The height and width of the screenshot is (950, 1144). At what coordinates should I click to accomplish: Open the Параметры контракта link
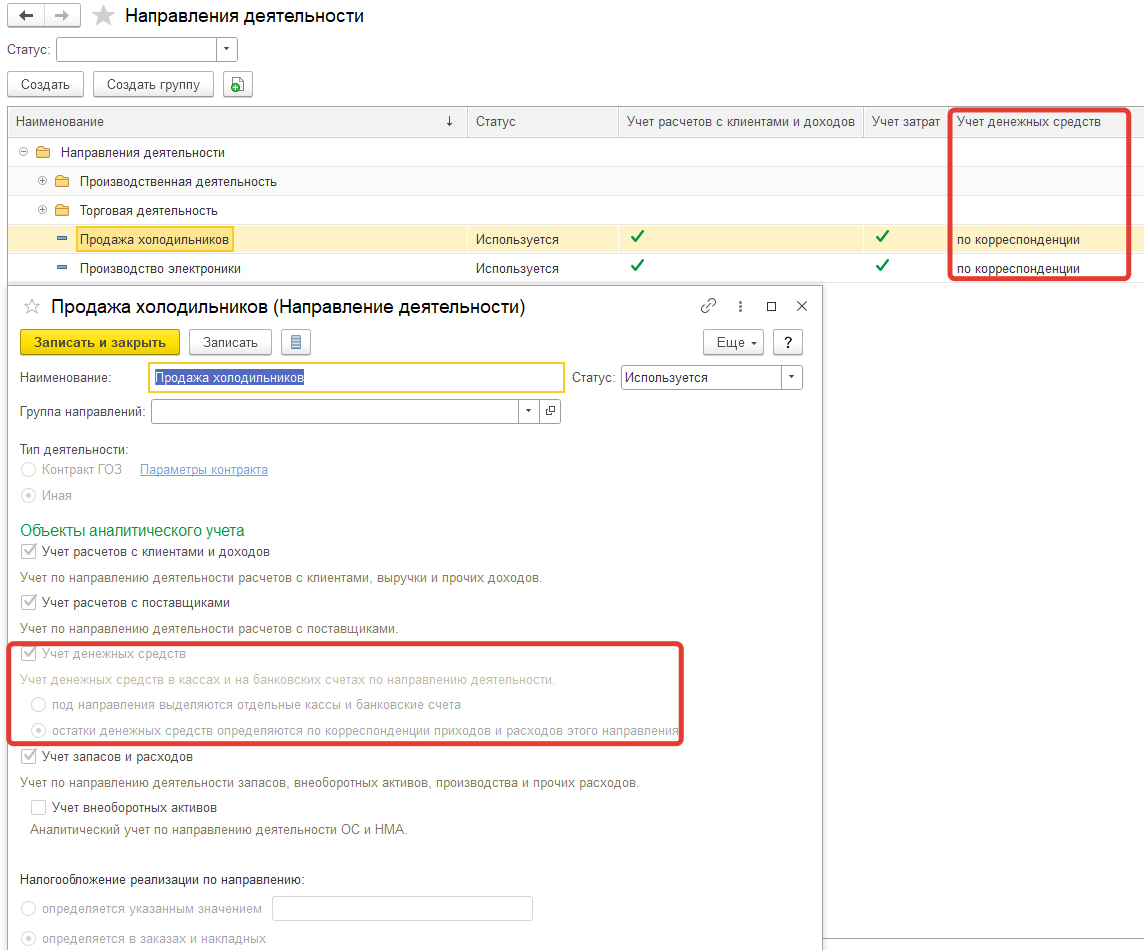(x=204, y=470)
